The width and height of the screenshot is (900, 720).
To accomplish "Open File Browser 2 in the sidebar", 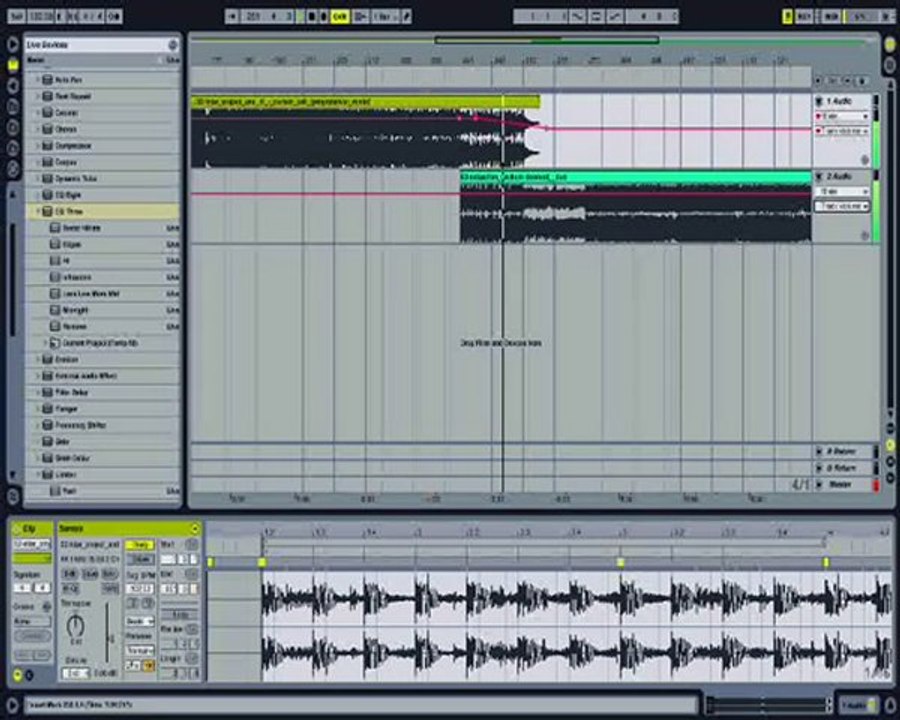I will click(x=13, y=127).
